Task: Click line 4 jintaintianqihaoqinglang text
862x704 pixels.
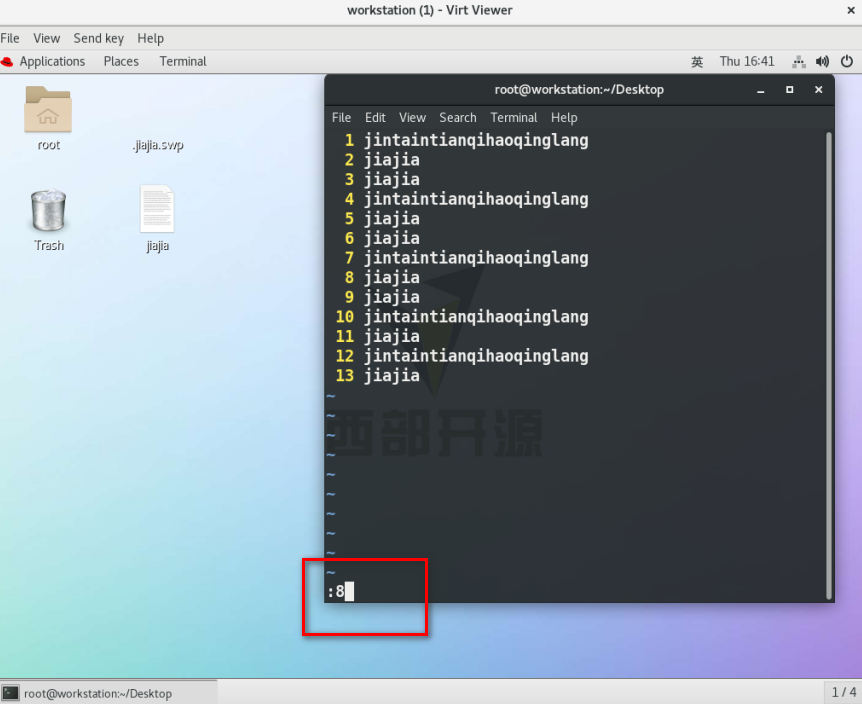Action: point(476,199)
